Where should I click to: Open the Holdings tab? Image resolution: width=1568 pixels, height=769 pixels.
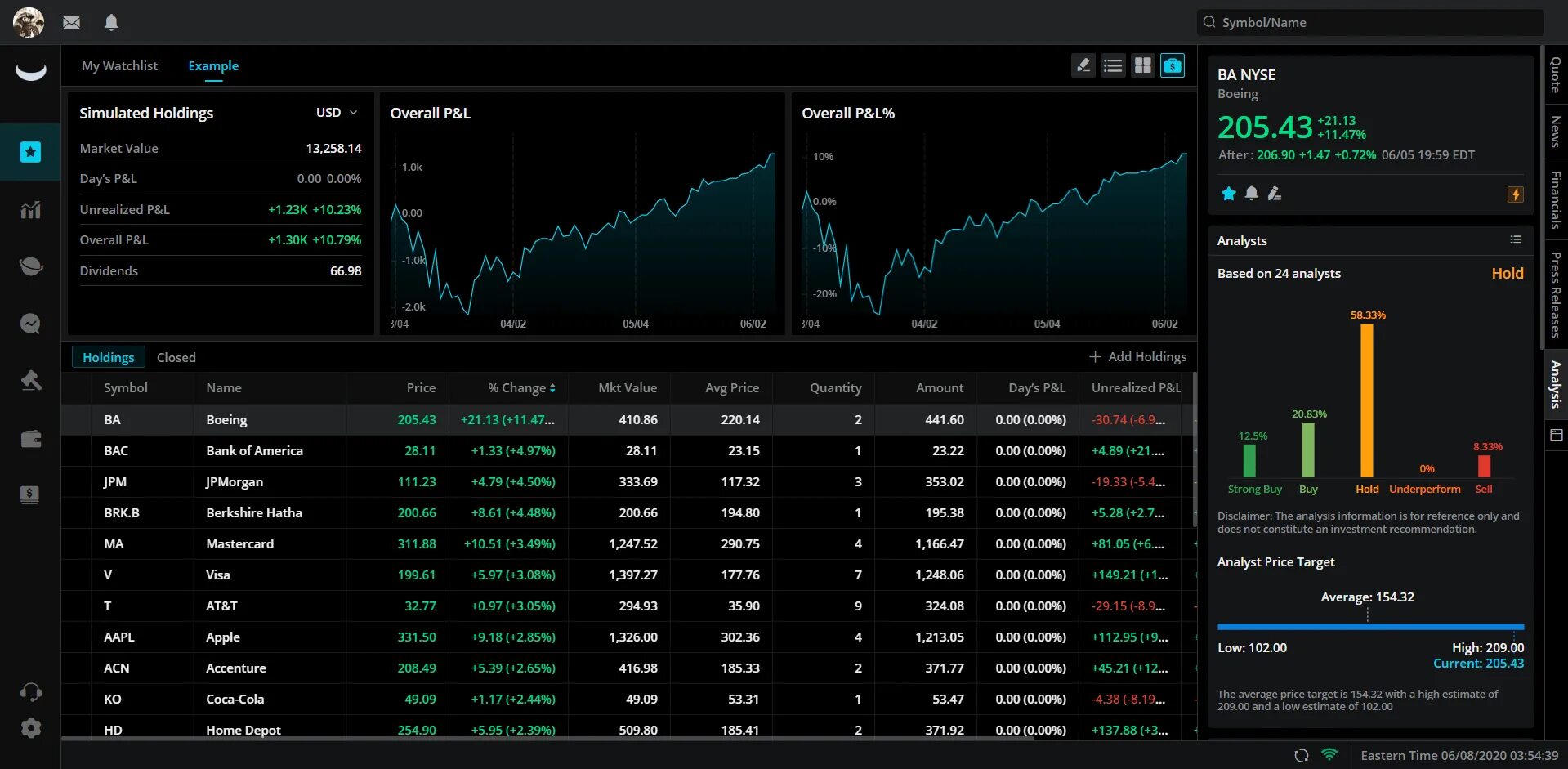click(x=109, y=357)
